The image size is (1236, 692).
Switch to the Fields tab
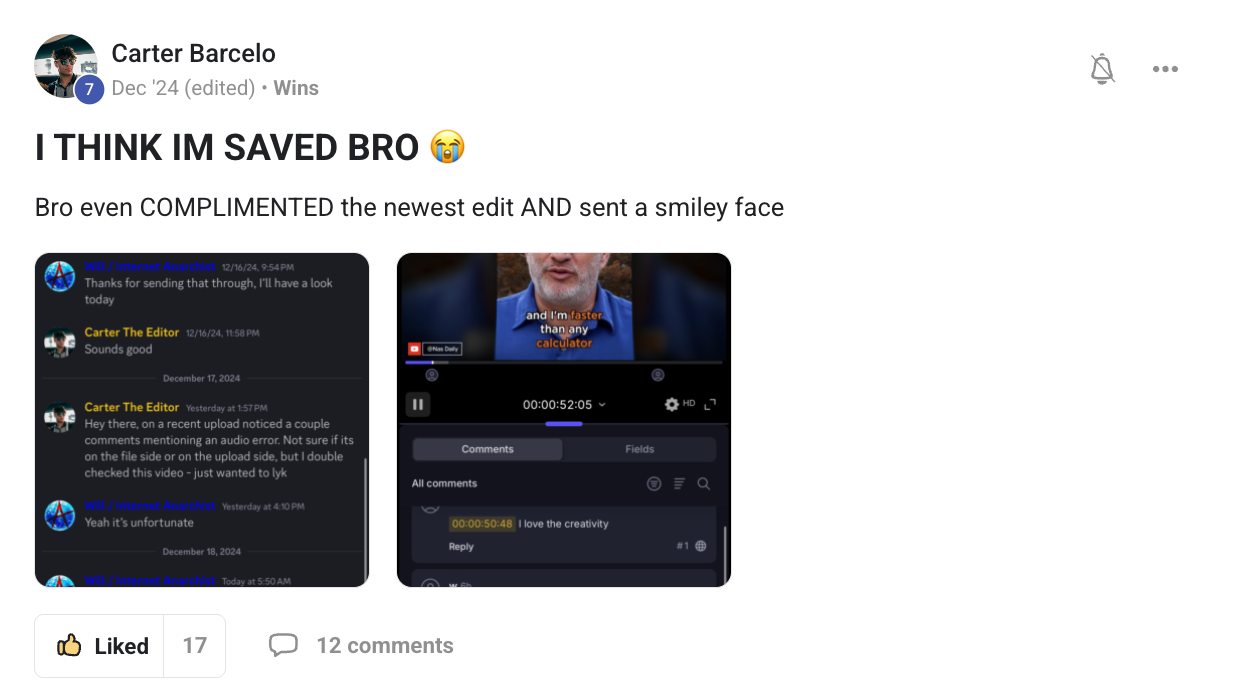[x=640, y=449]
